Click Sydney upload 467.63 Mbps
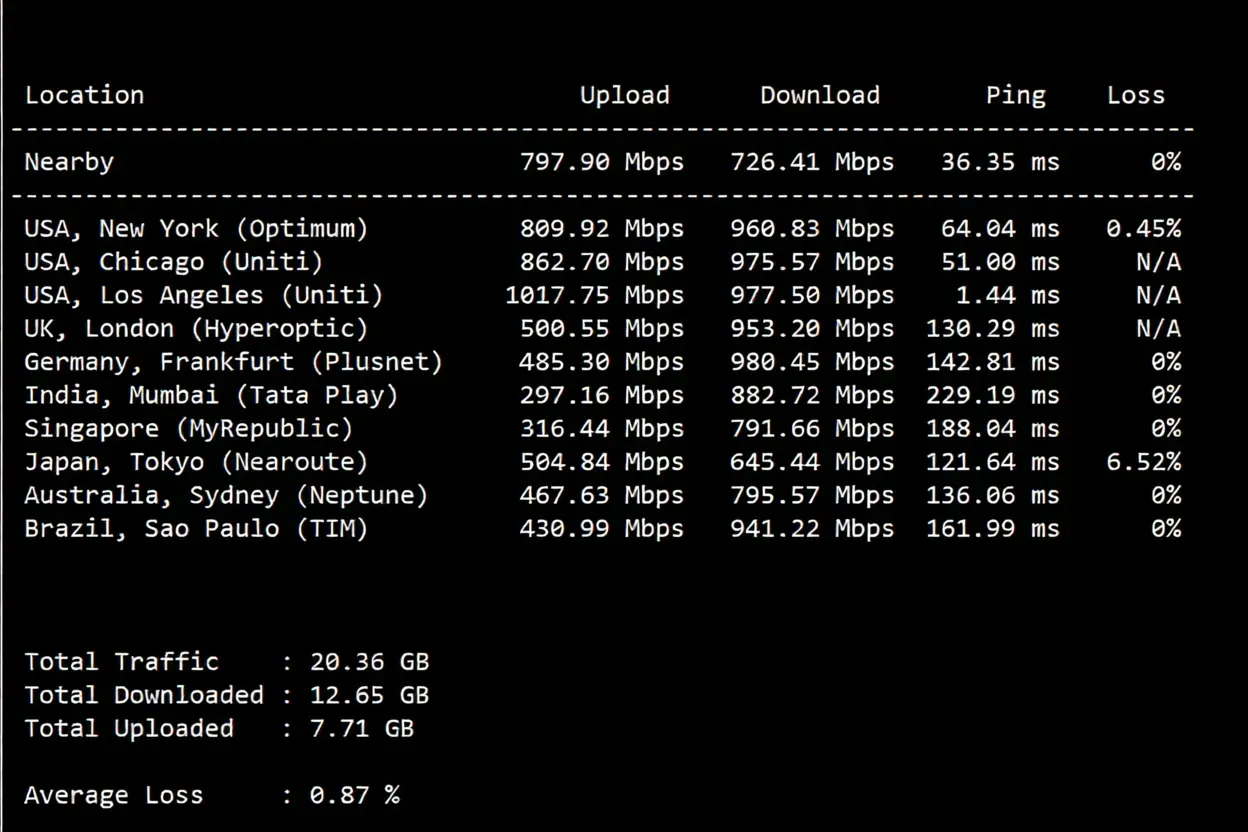 tap(602, 496)
